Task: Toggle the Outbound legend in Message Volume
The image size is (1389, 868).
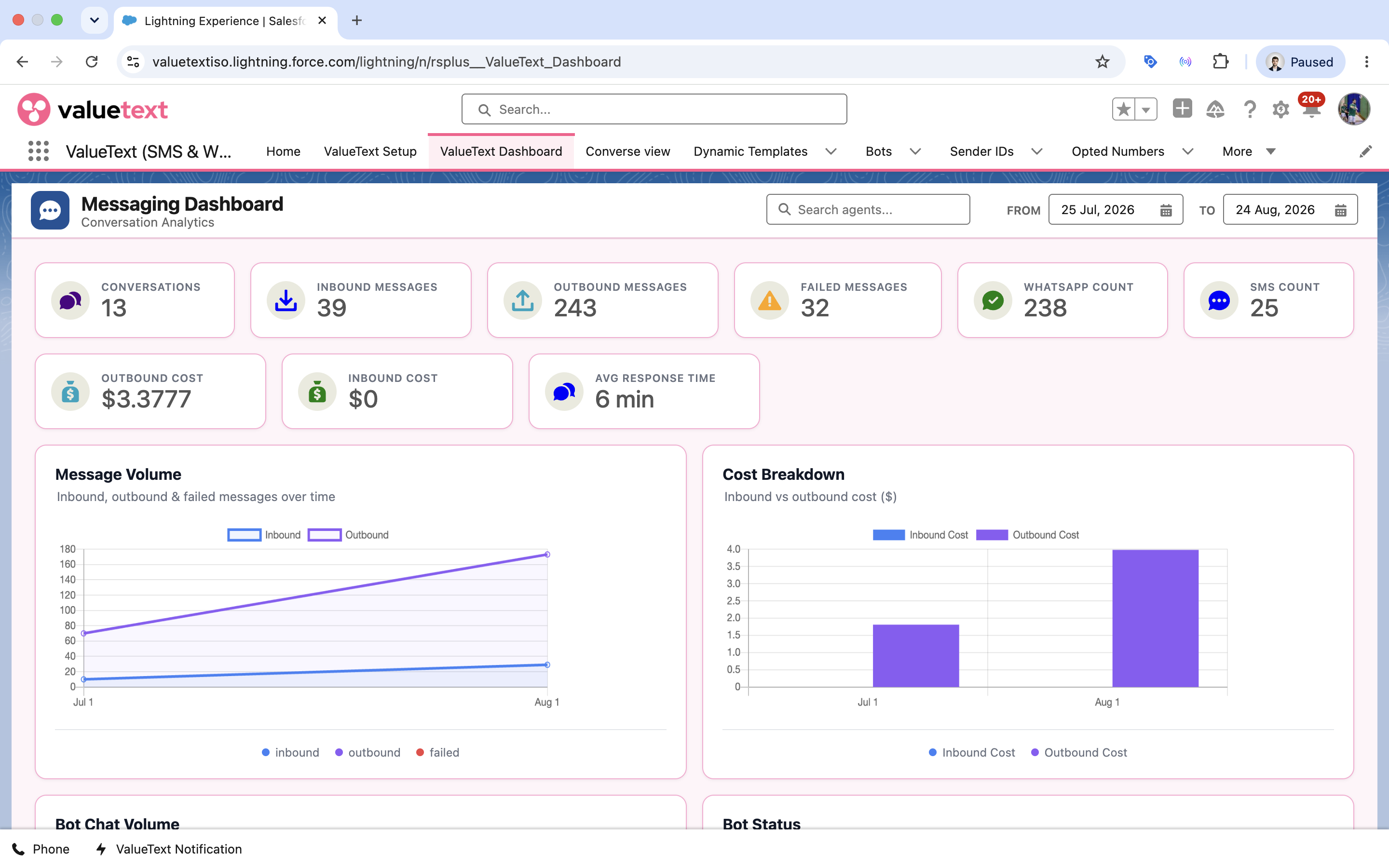Action: click(348, 535)
